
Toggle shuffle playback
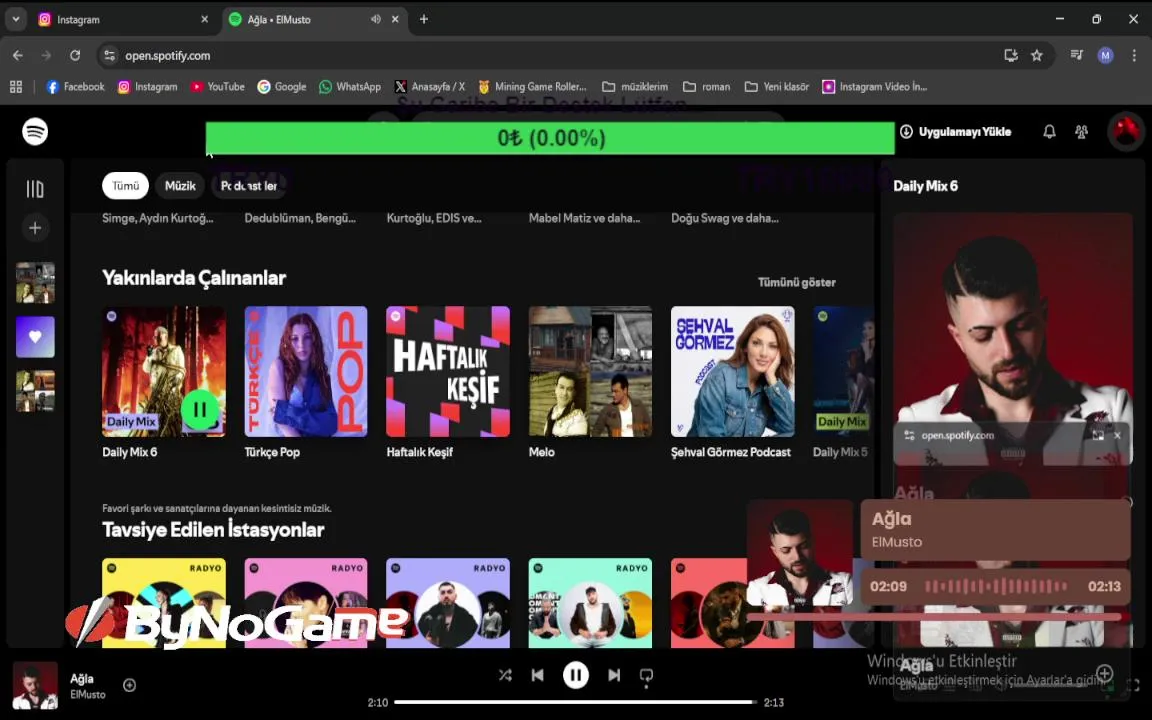coord(505,674)
